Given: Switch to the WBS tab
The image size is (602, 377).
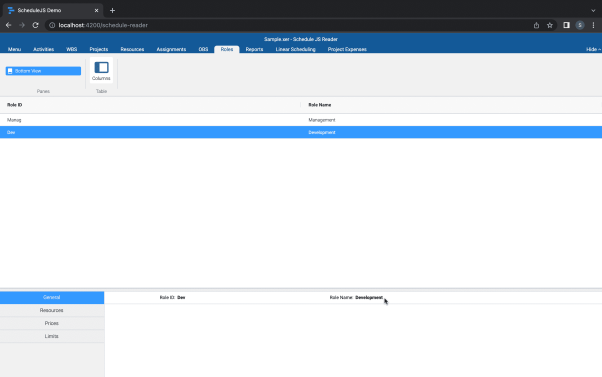Looking at the screenshot, I should pos(71,49).
